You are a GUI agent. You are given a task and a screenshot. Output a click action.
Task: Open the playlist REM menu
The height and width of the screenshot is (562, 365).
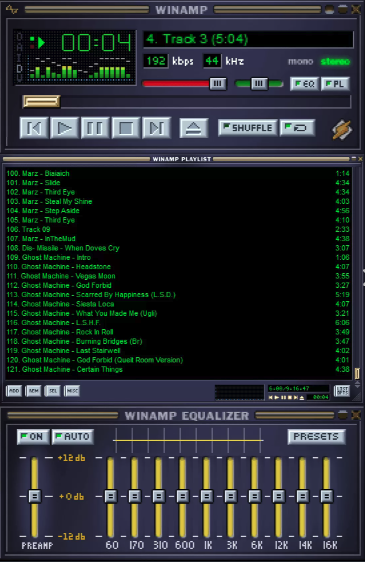click(33, 391)
